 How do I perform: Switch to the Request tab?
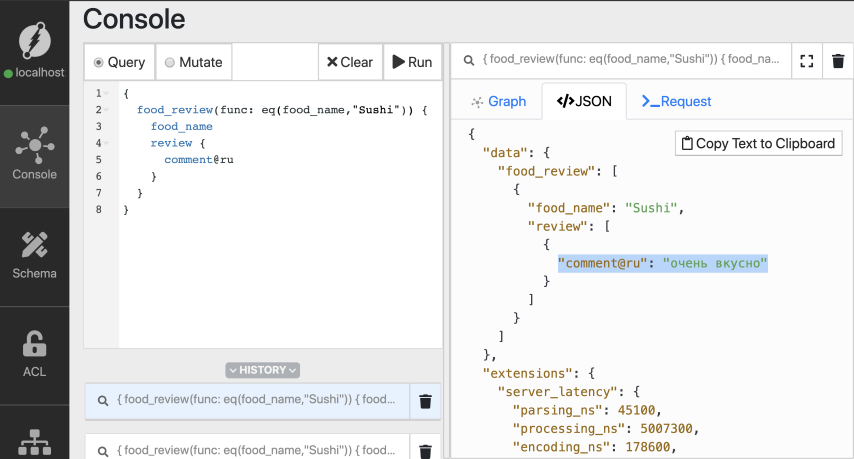(676, 101)
